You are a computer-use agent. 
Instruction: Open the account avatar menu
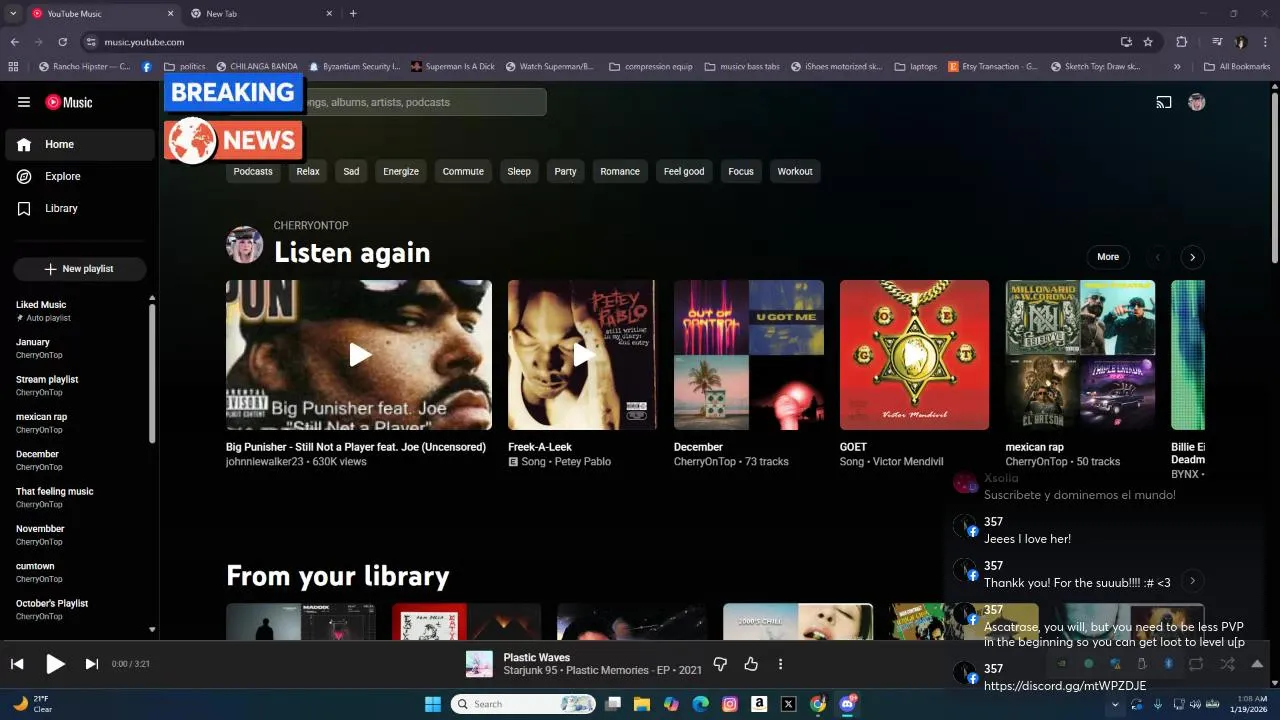point(1196,102)
